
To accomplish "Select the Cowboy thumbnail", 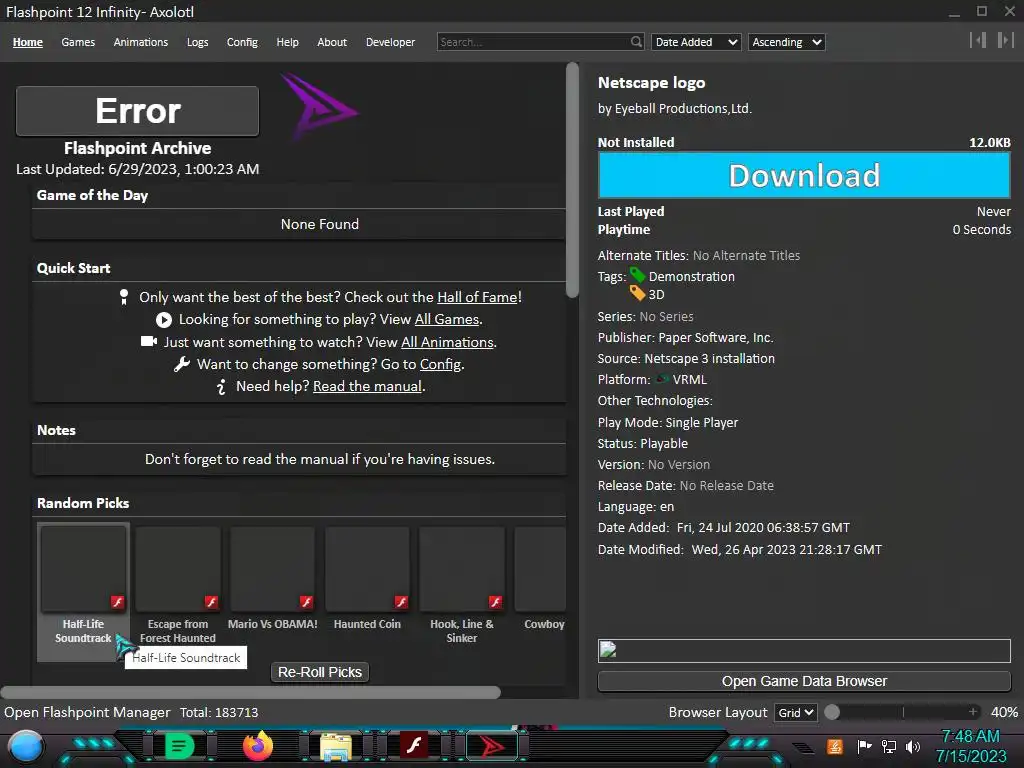I will click(540, 569).
